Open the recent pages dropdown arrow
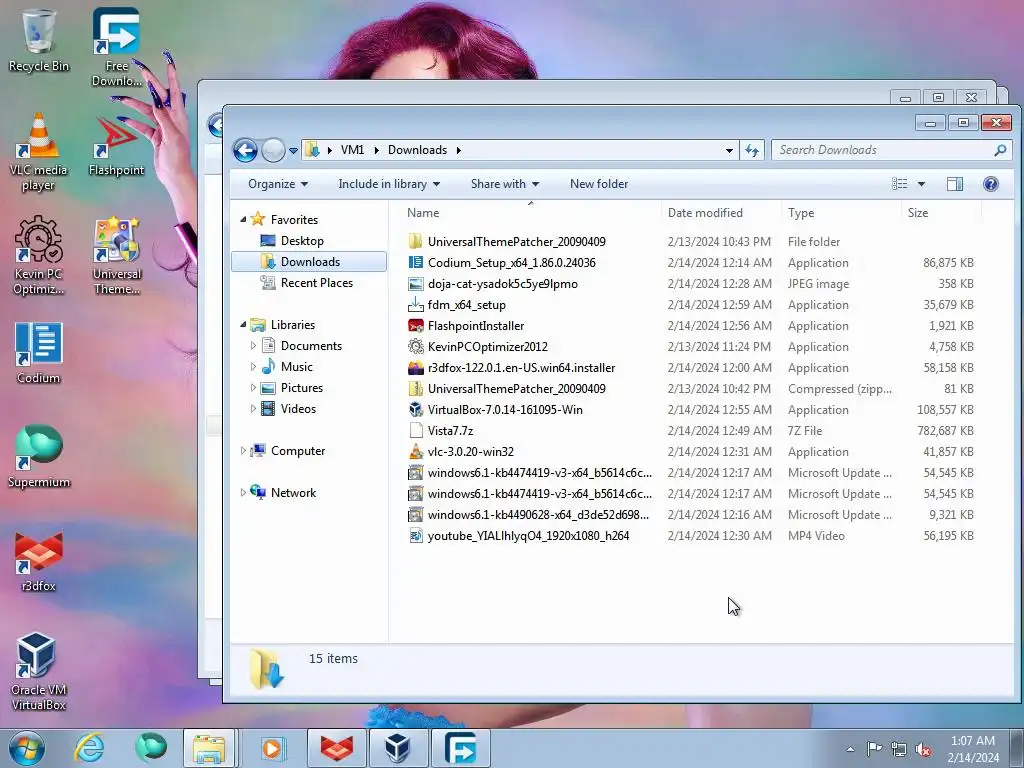Screen dimensions: 1024x768 pyautogui.click(x=293, y=150)
